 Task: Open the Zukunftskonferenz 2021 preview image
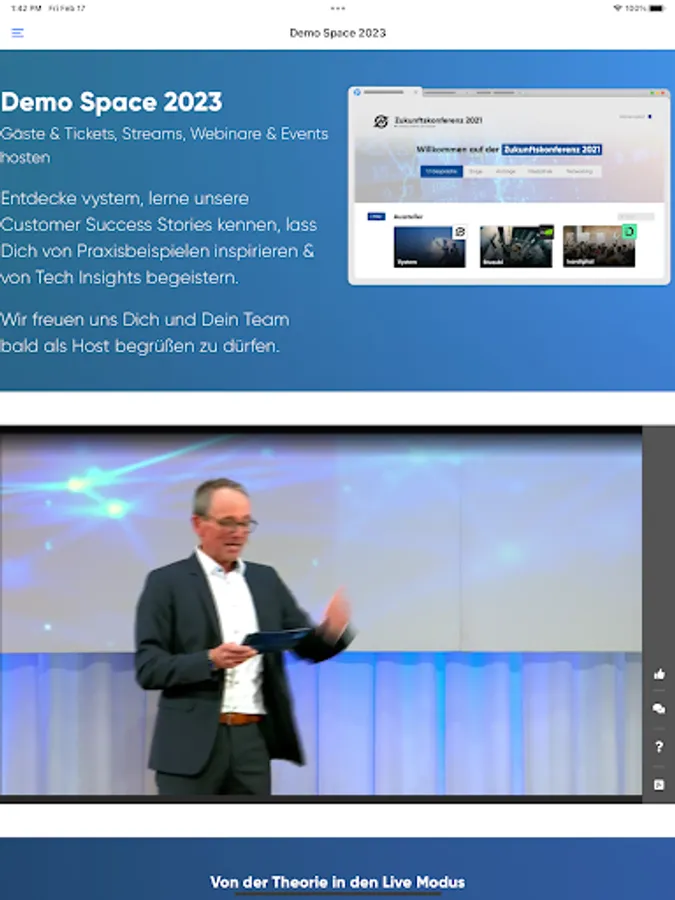[x=509, y=186]
